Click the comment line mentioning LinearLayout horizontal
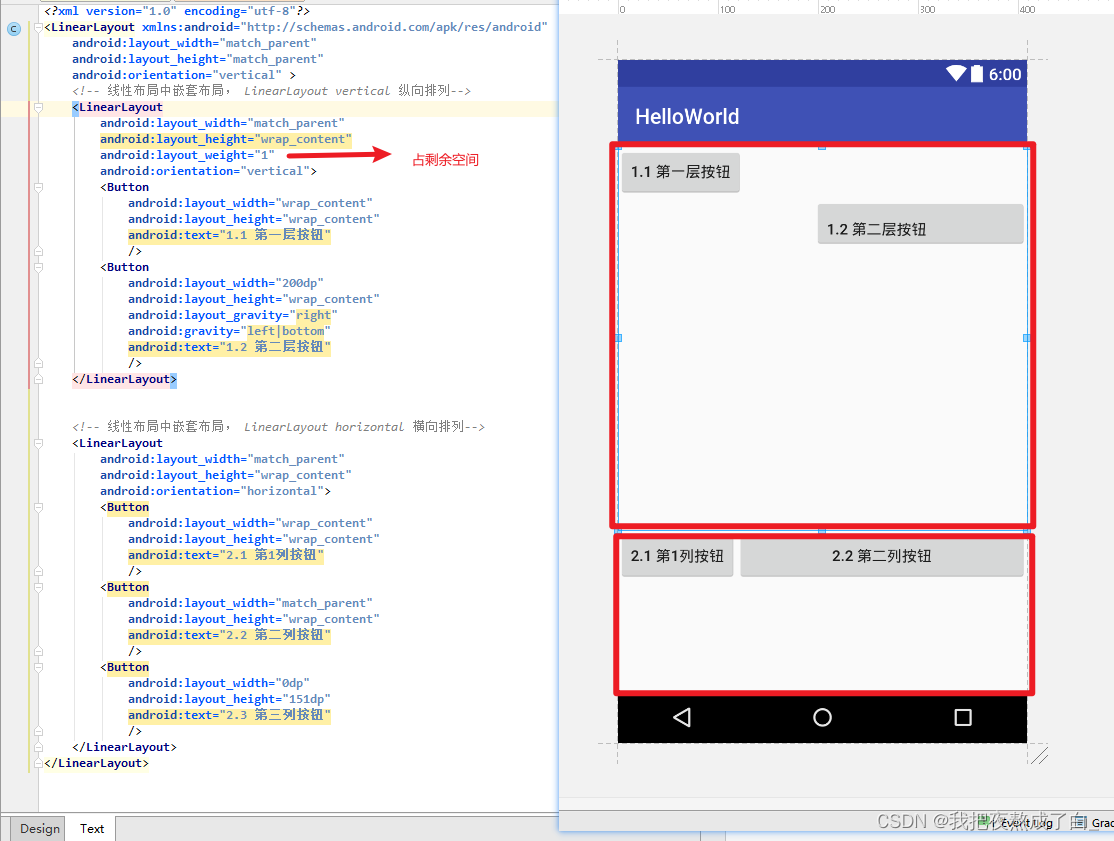 coord(278,427)
